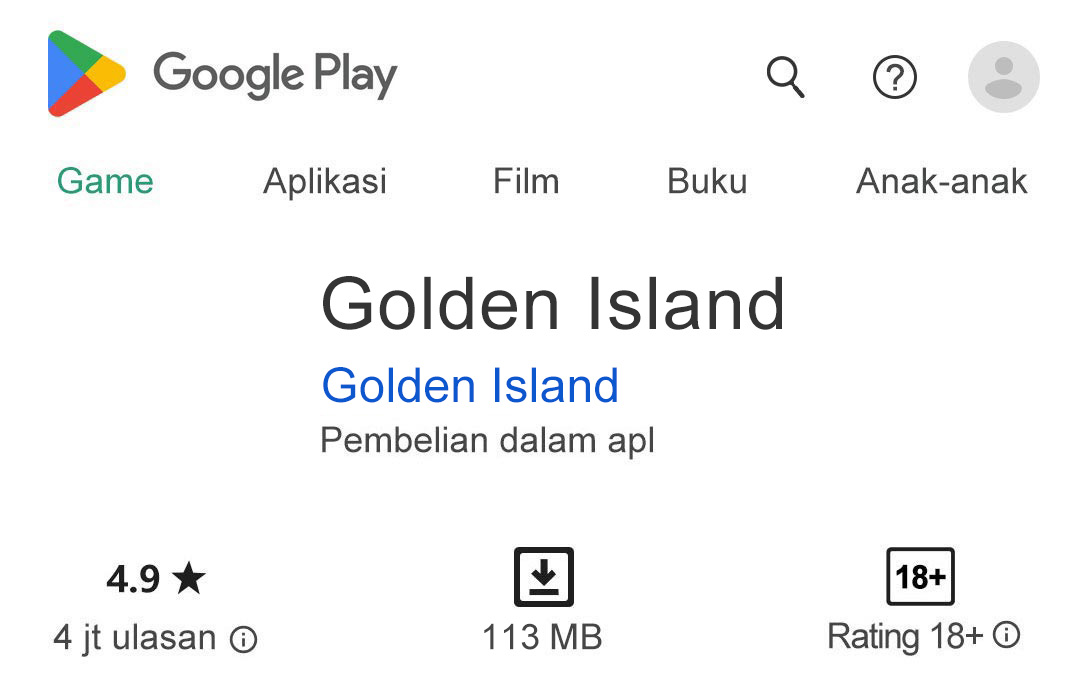Click the help question mark icon

[895, 77]
